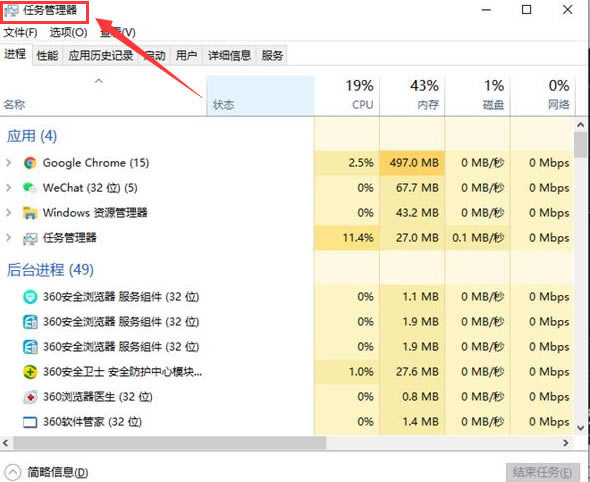Sort by the 0% 网络 column header
The height and width of the screenshot is (482, 590).
(x=543, y=96)
